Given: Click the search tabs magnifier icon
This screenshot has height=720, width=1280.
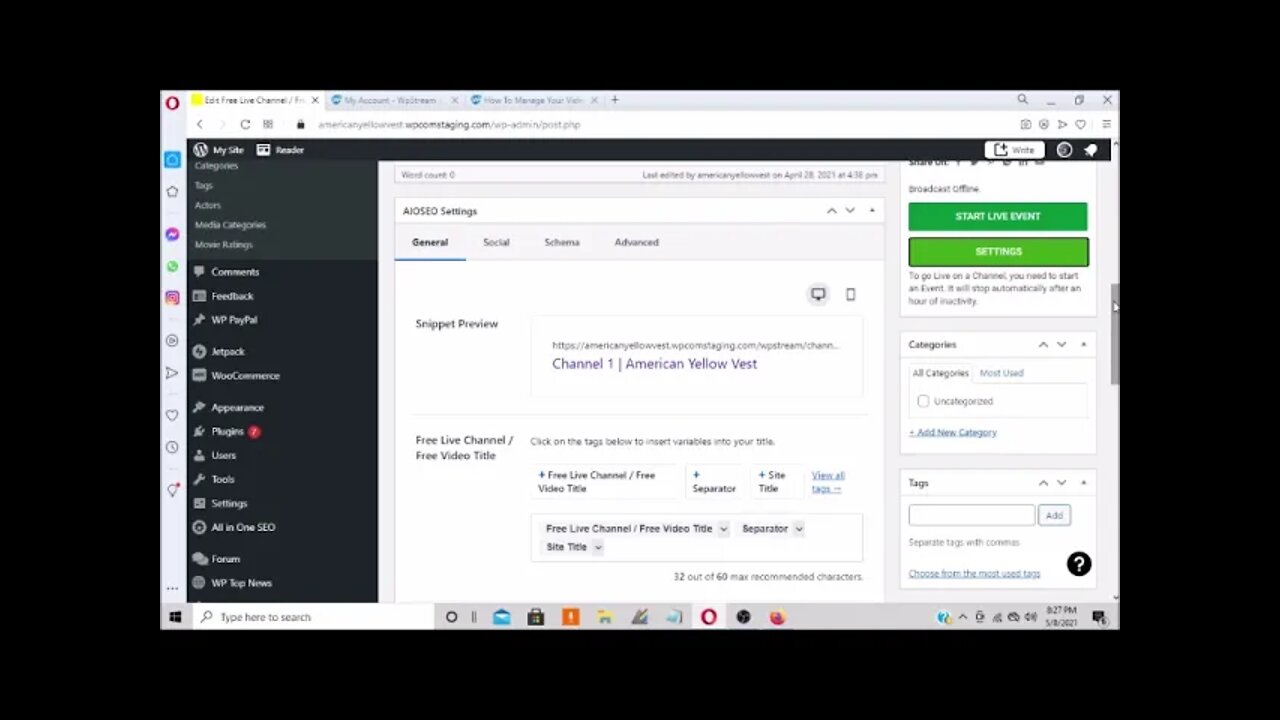Looking at the screenshot, I should 1022,100.
